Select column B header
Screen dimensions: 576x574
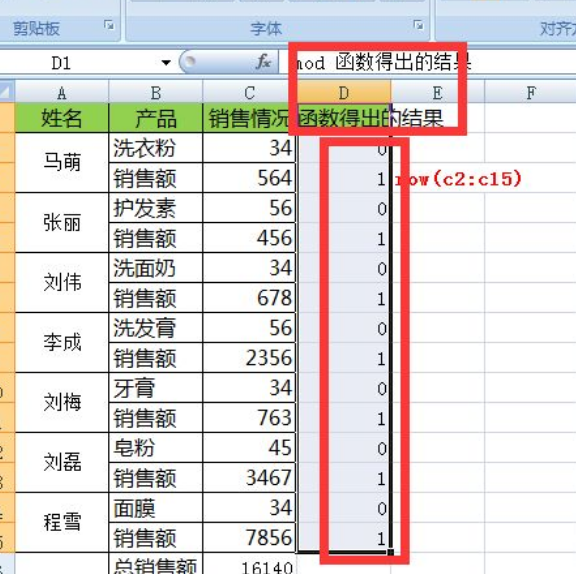[155, 92]
